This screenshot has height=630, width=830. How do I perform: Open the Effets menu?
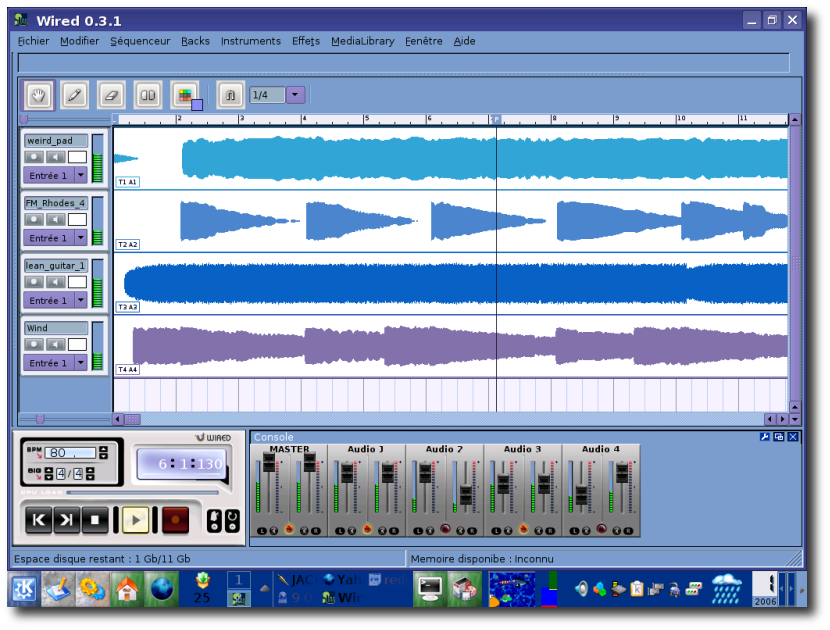306,41
